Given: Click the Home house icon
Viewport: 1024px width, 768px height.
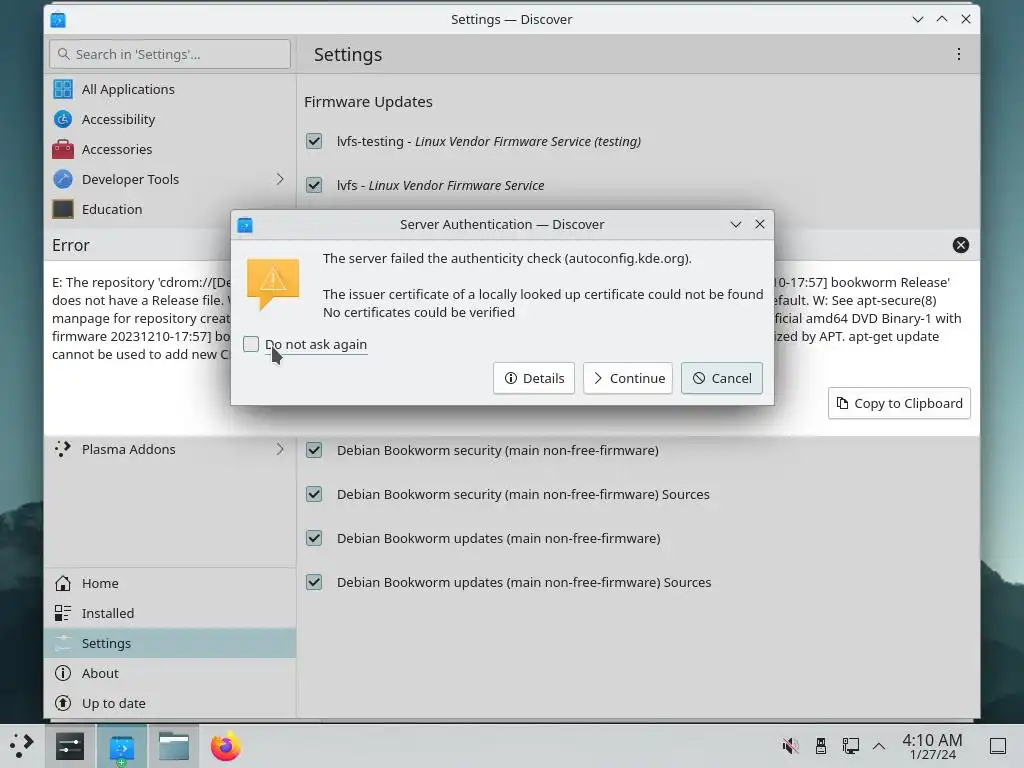Looking at the screenshot, I should tap(63, 583).
